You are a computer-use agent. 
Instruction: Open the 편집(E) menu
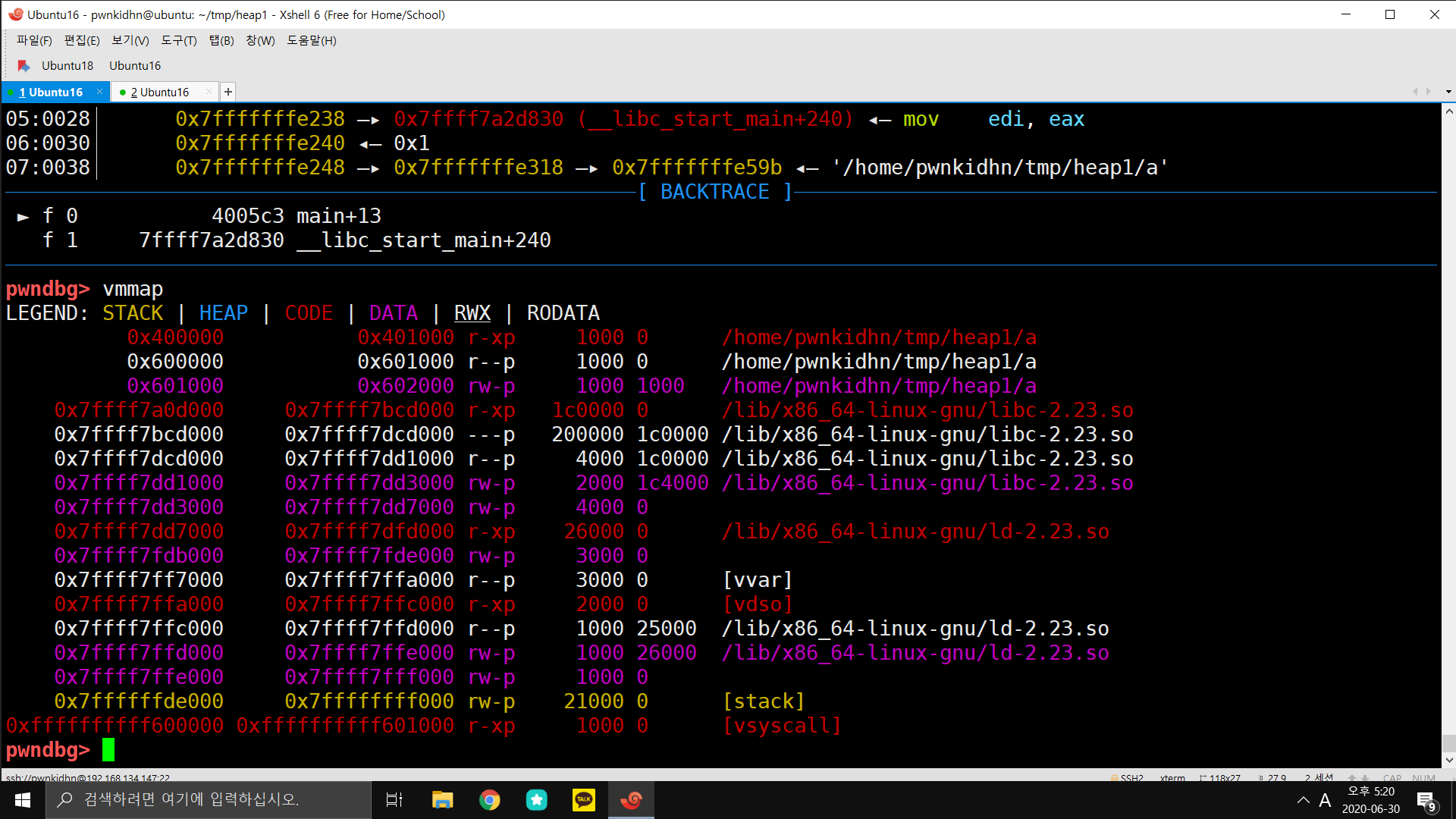(x=82, y=40)
